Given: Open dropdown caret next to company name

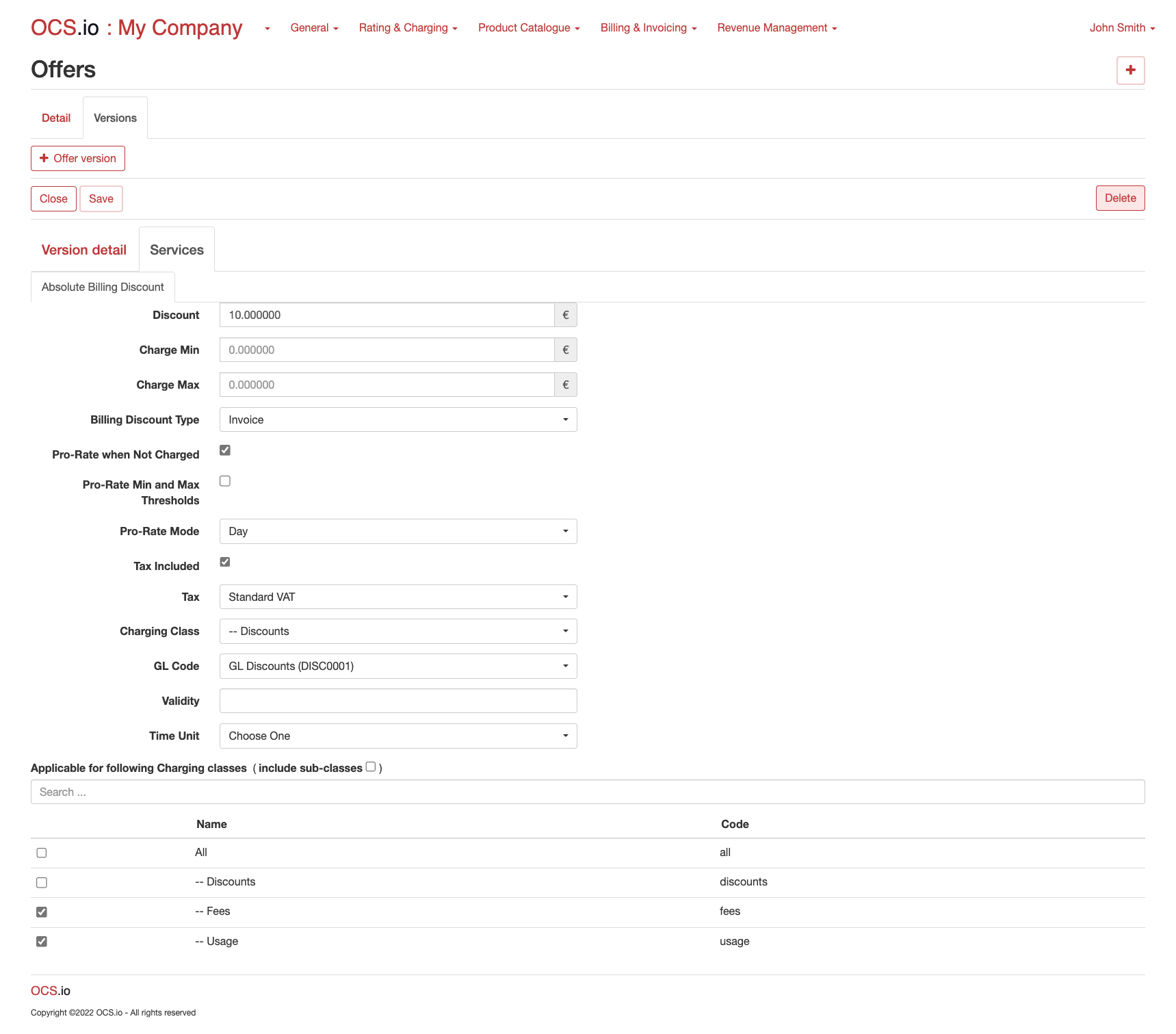Looking at the screenshot, I should 267,29.
